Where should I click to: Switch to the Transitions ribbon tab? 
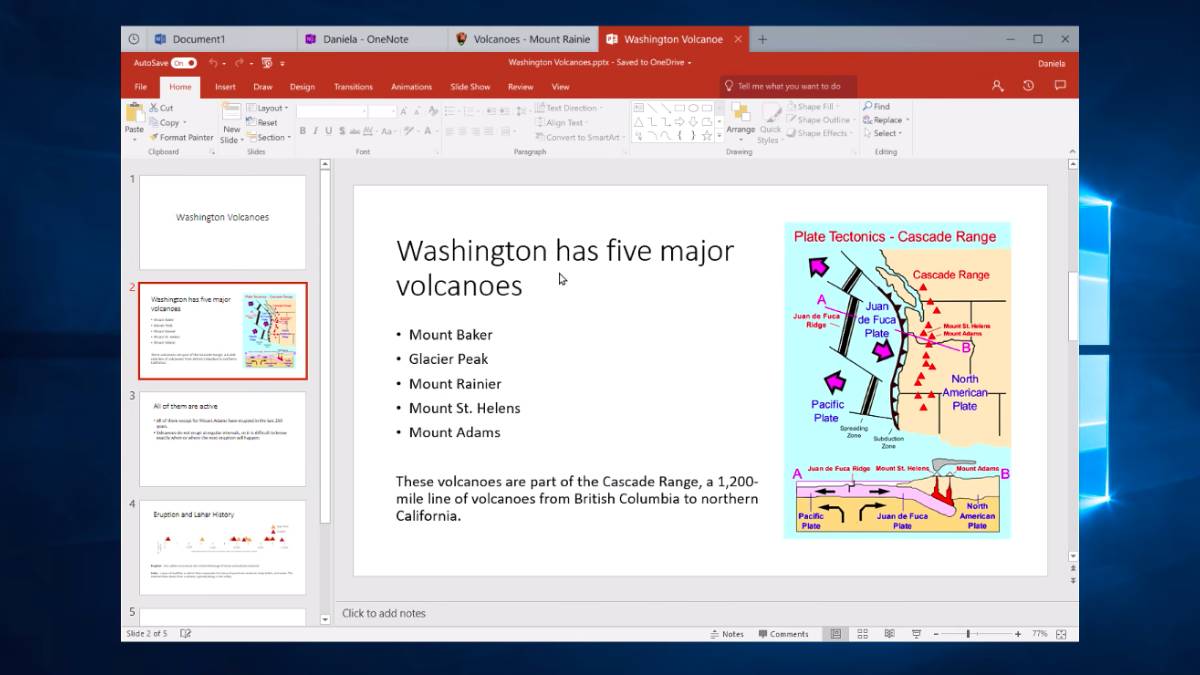coord(353,87)
